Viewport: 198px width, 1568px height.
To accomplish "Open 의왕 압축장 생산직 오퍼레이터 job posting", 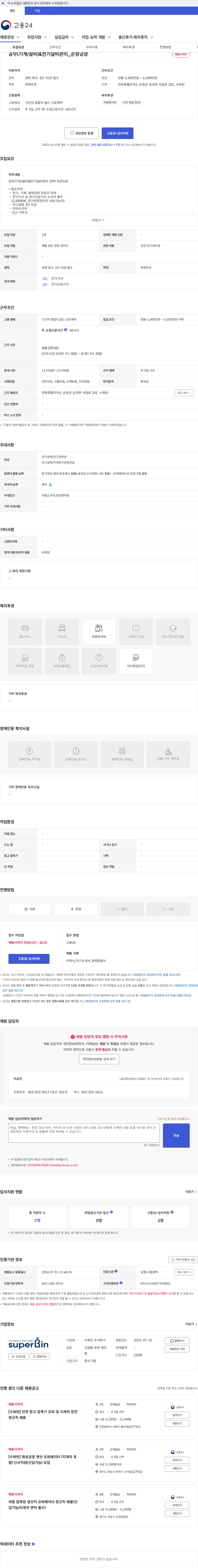I will pyautogui.click(x=43, y=1505).
